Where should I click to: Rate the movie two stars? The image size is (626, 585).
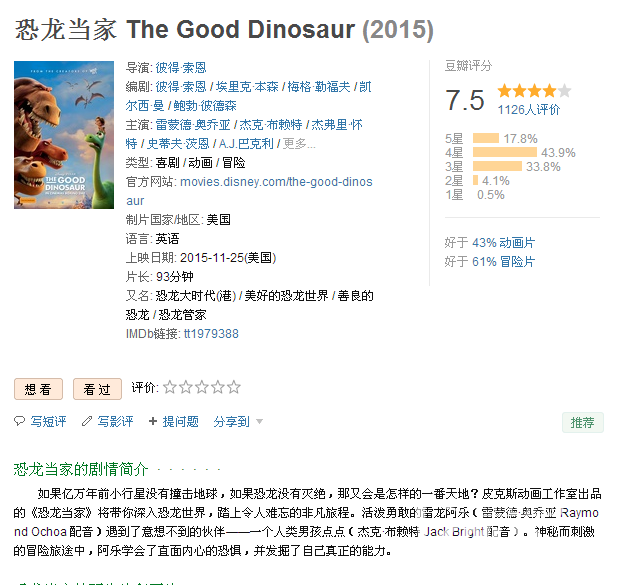[186, 387]
